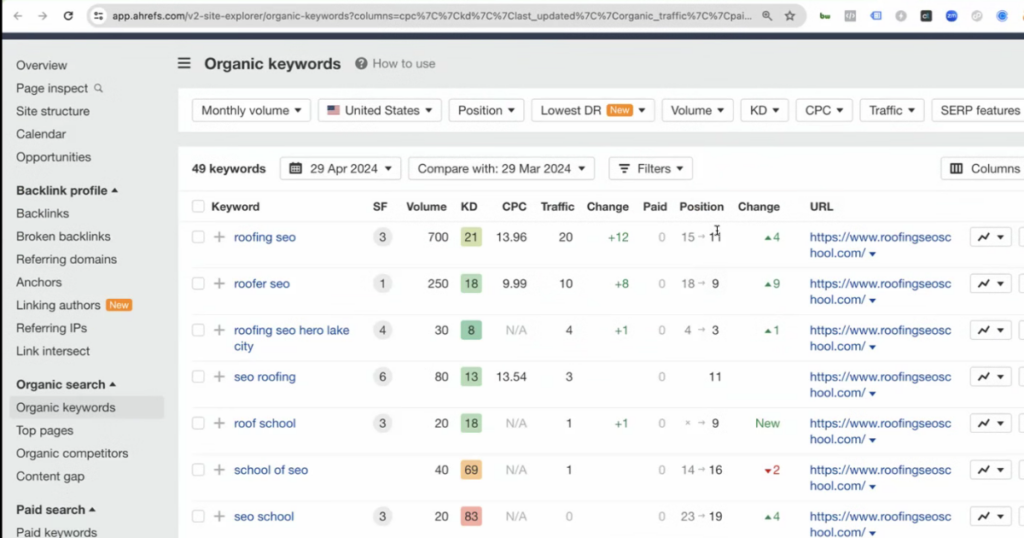1024x538 pixels.
Task: Add the roofer seo keyword with the plus icon
Action: [x=219, y=283]
